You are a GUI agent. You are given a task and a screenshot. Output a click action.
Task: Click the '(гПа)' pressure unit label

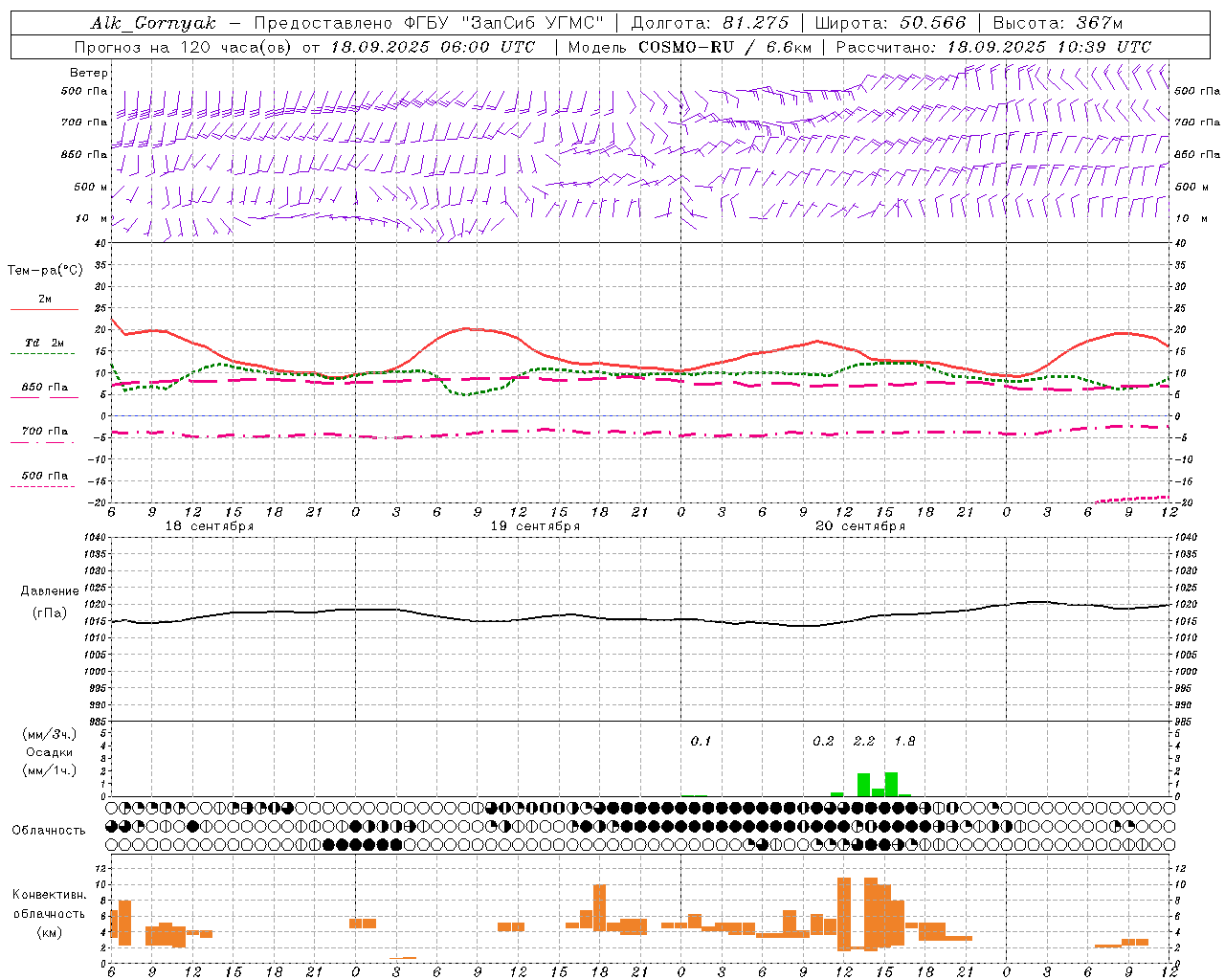49,612
